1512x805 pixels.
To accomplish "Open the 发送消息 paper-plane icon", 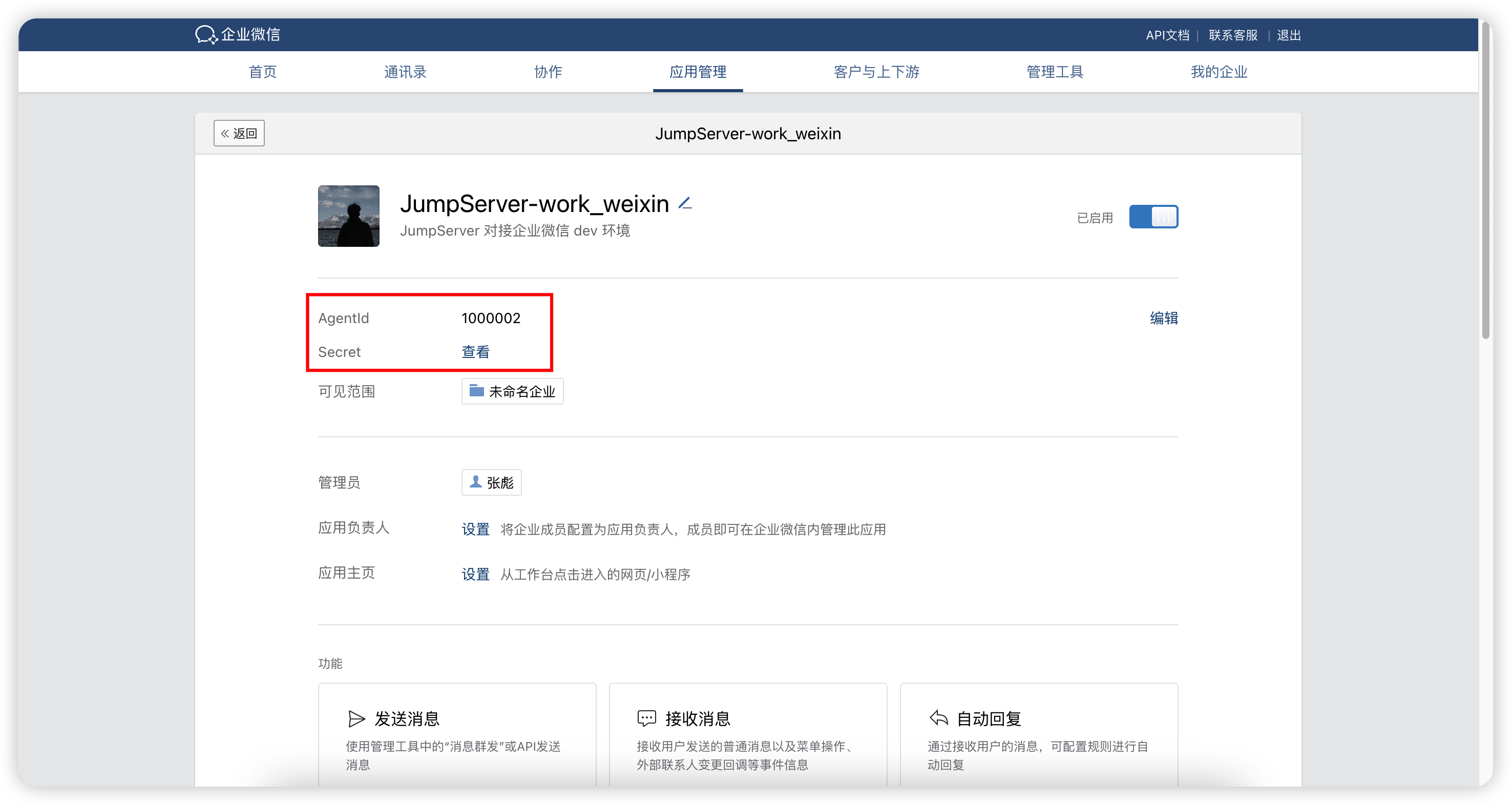I will (356, 718).
